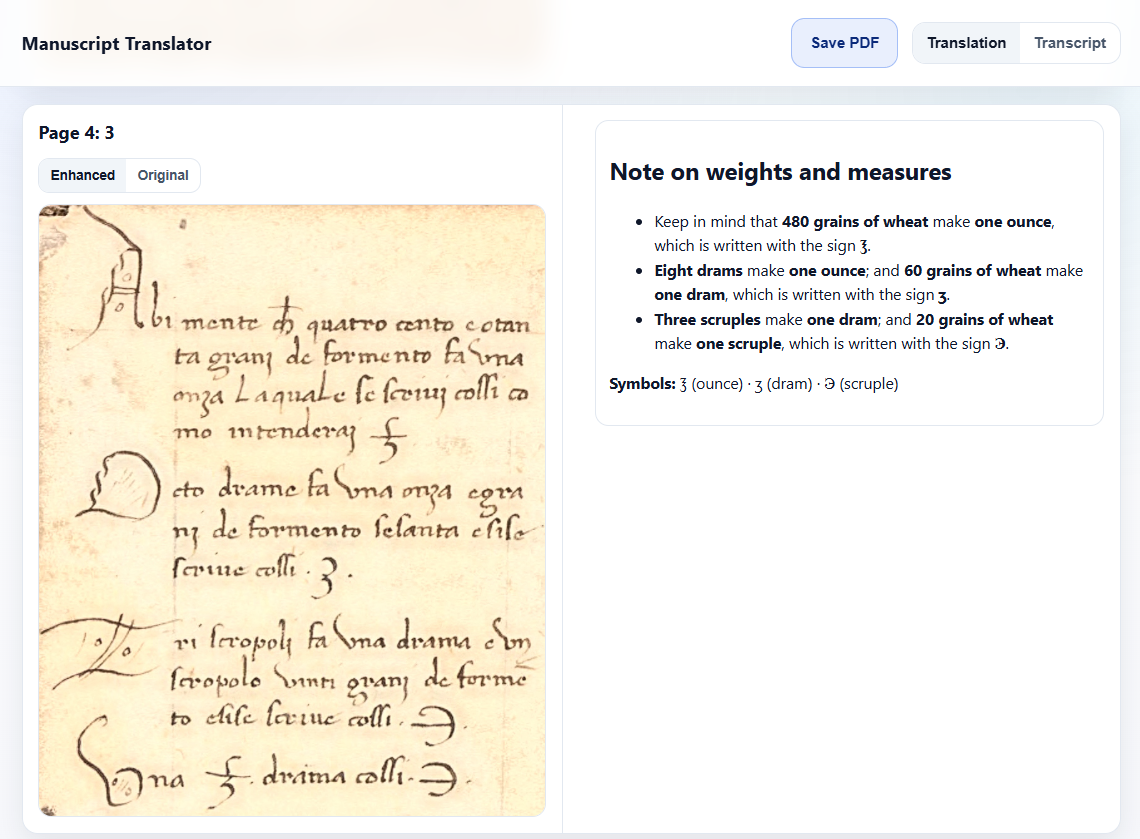This screenshot has height=839, width=1140.
Task: Select the Translation tab
Action: point(966,43)
